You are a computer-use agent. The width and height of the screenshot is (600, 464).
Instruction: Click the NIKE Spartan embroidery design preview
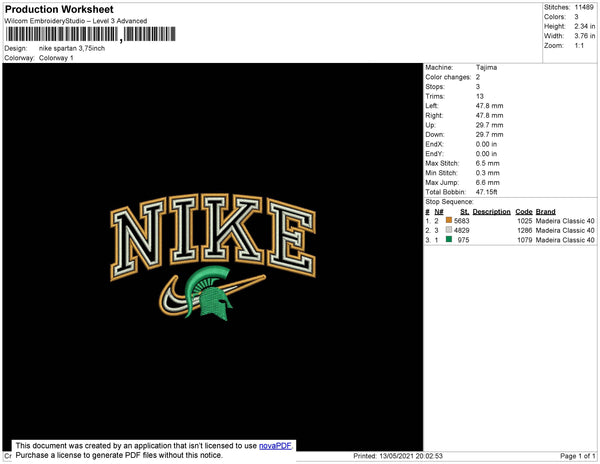(213, 257)
